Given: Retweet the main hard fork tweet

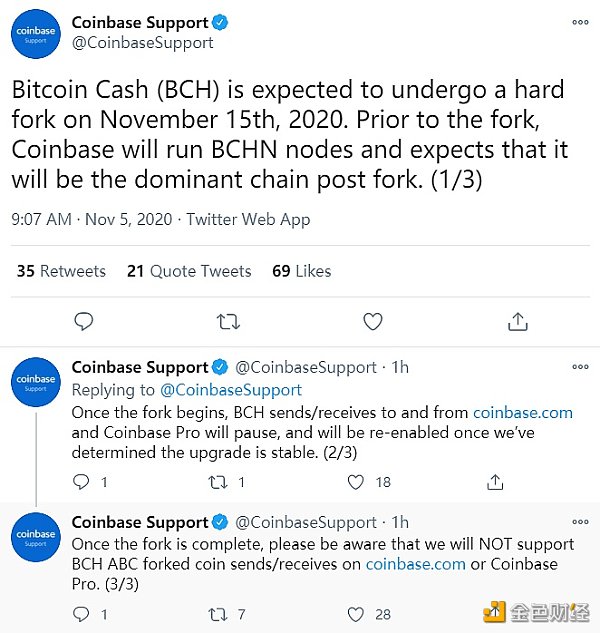Looking at the screenshot, I should (x=228, y=321).
